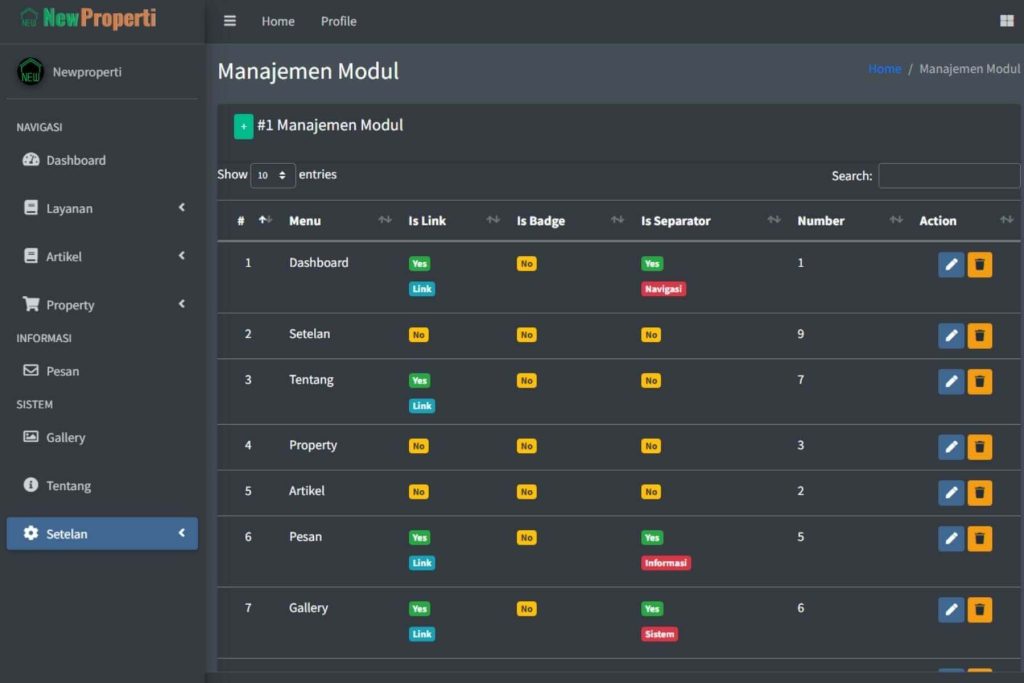1024x683 pixels.
Task: Delete the Pesan row with trash icon
Action: tap(980, 539)
